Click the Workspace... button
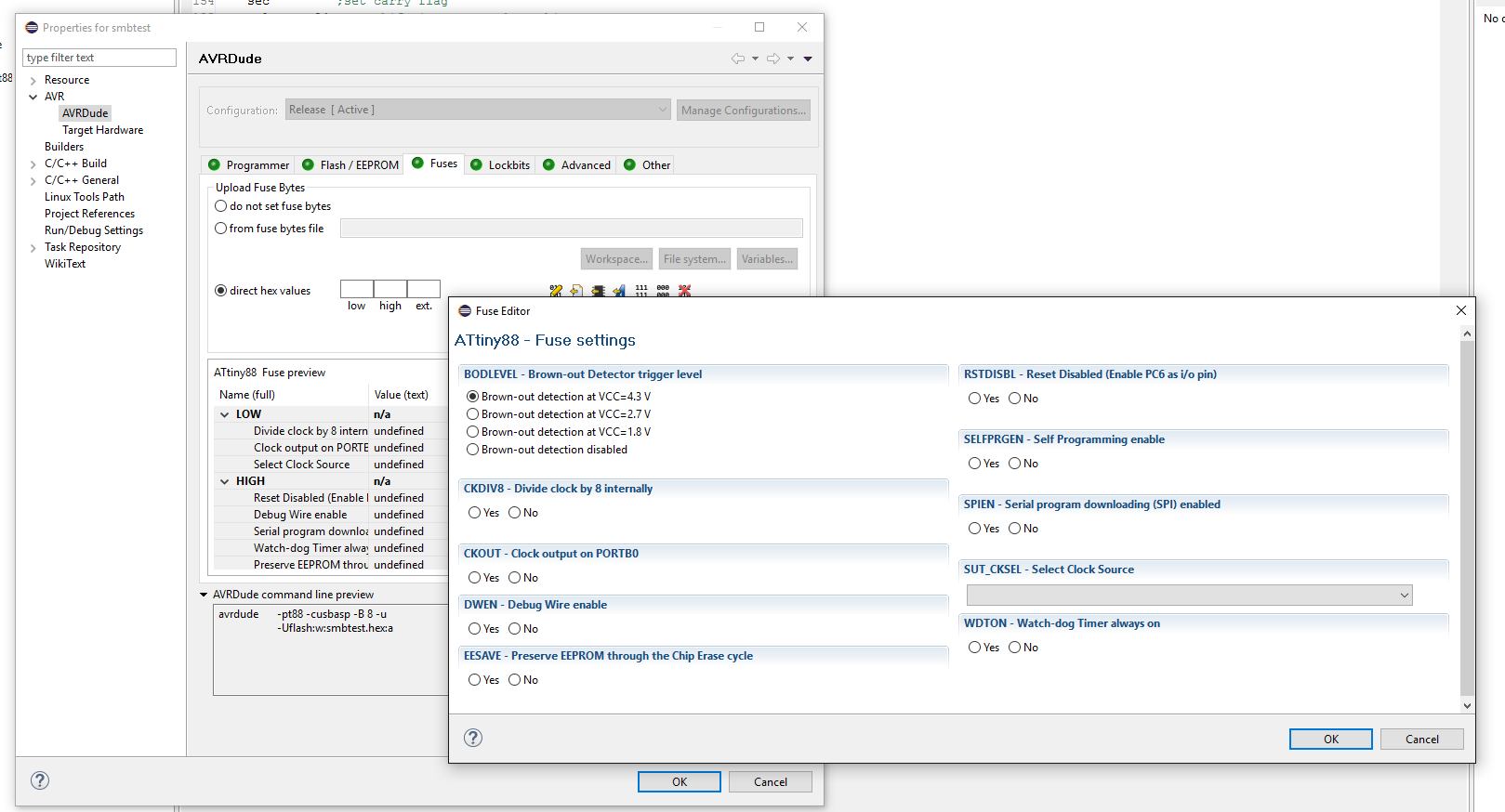Viewport: 1505px width, 812px height. (x=615, y=259)
